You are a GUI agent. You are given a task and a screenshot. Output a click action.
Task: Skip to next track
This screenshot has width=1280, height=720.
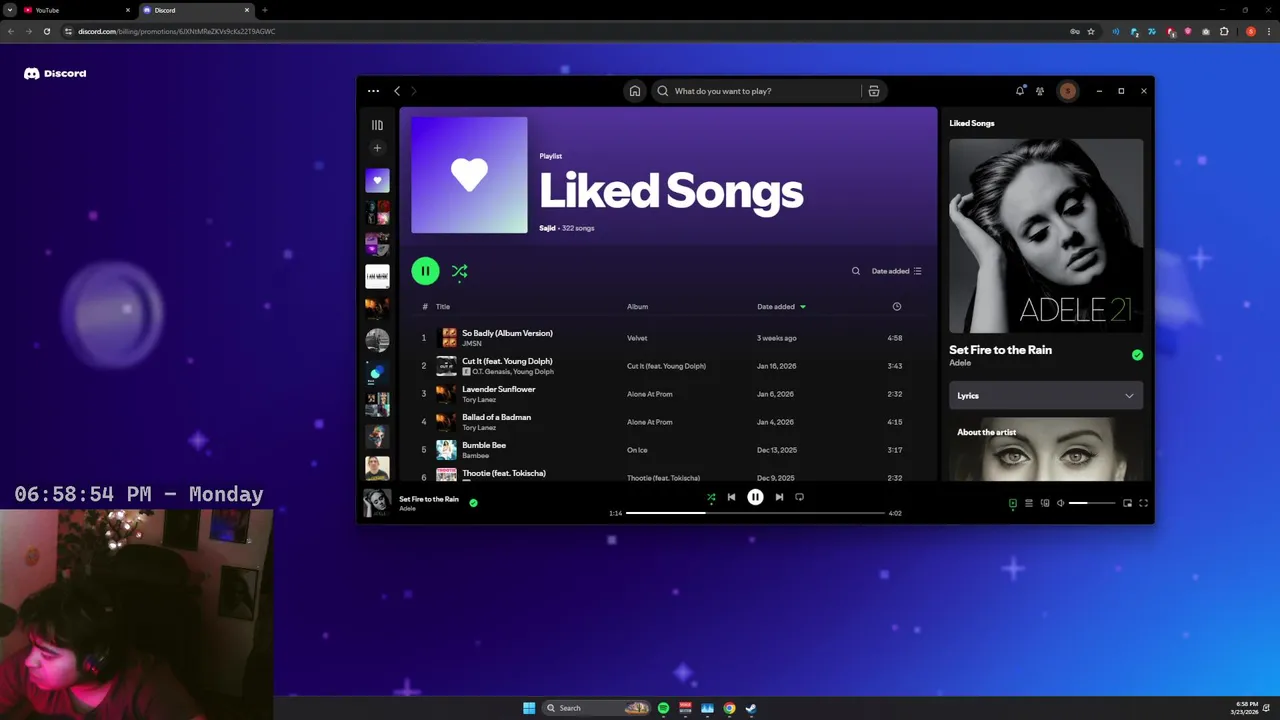[779, 497]
